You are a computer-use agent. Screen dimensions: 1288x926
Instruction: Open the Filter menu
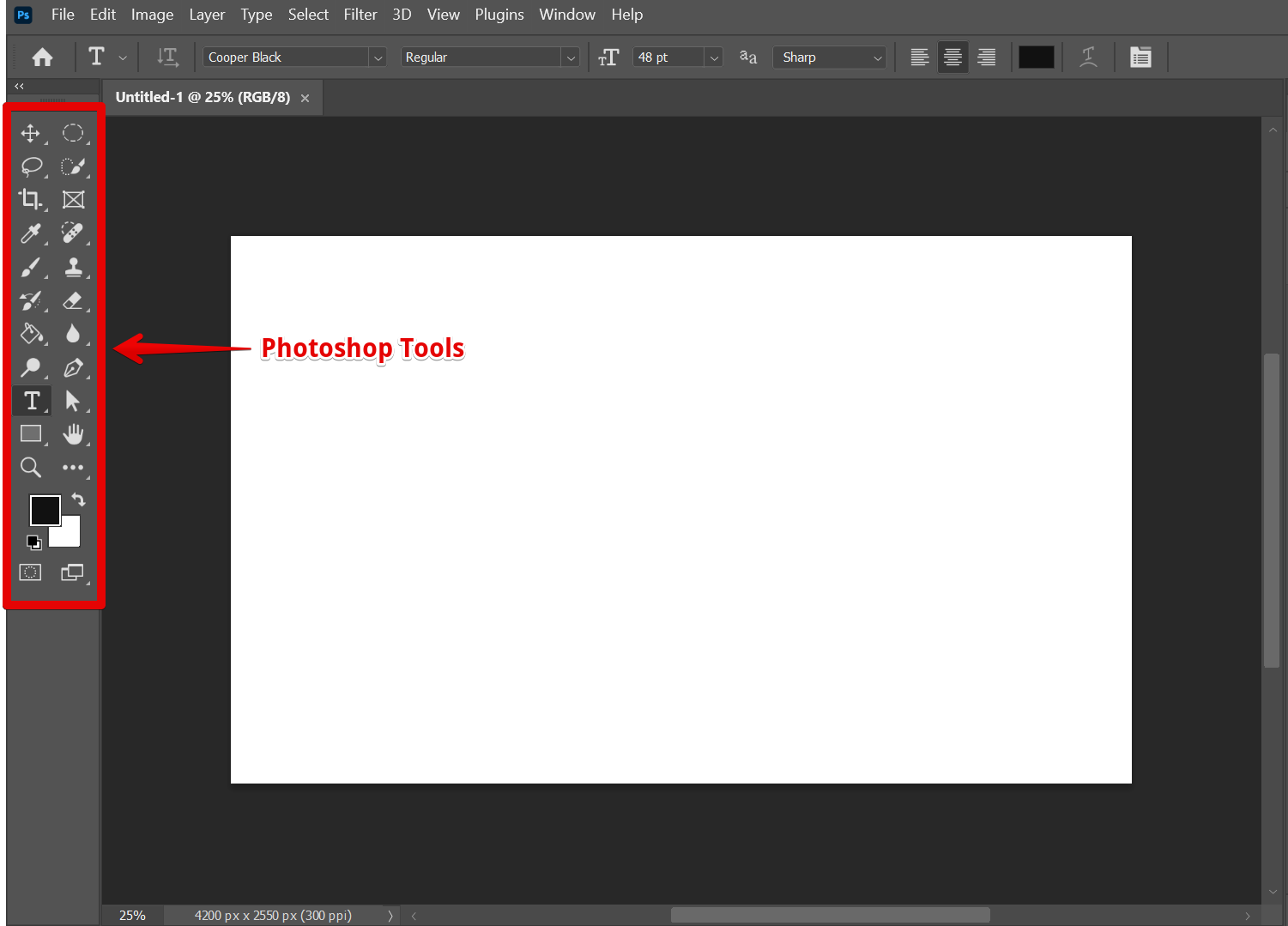pyautogui.click(x=360, y=15)
